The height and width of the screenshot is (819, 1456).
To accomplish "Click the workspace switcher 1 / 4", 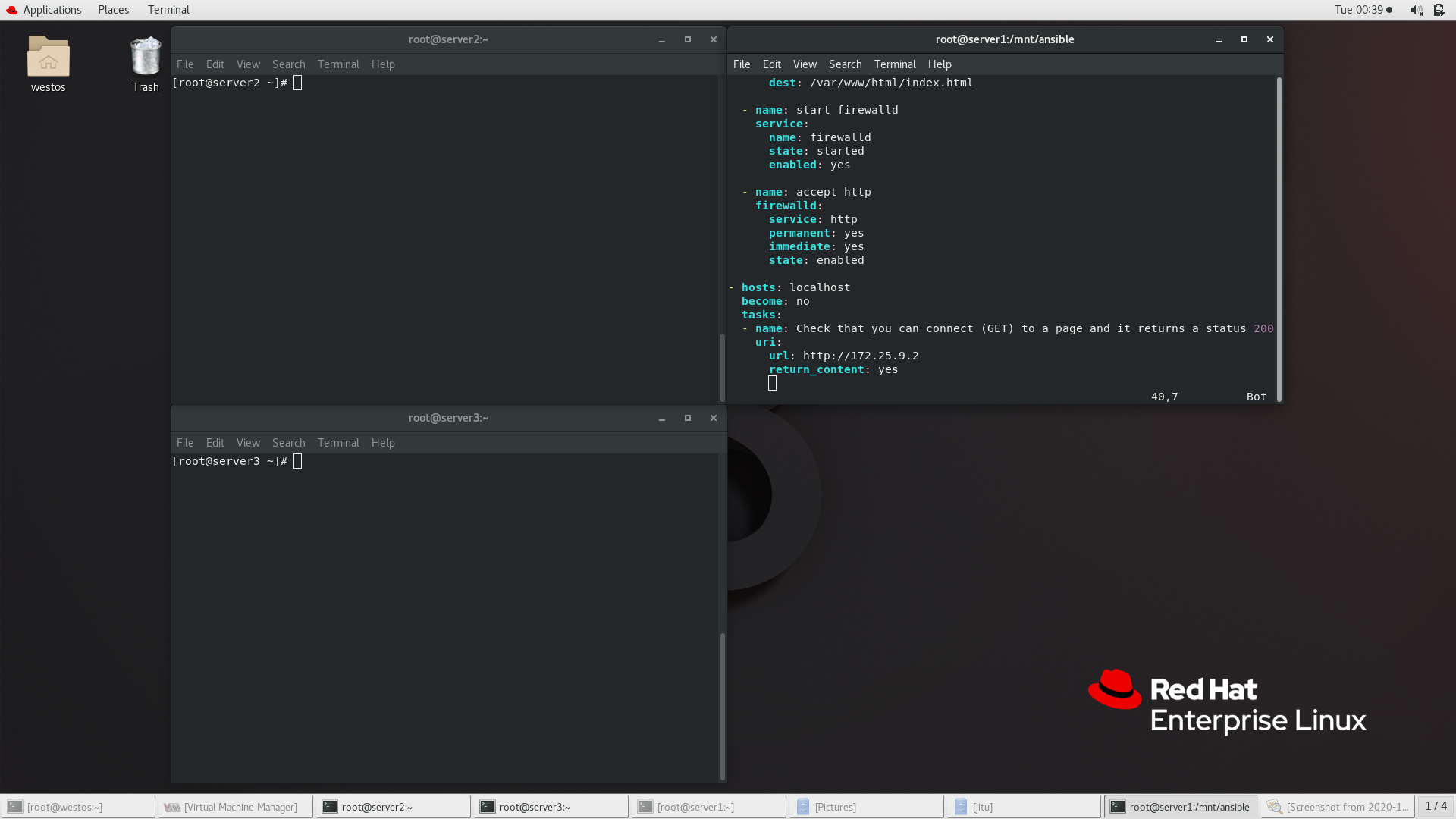I will pyautogui.click(x=1435, y=806).
